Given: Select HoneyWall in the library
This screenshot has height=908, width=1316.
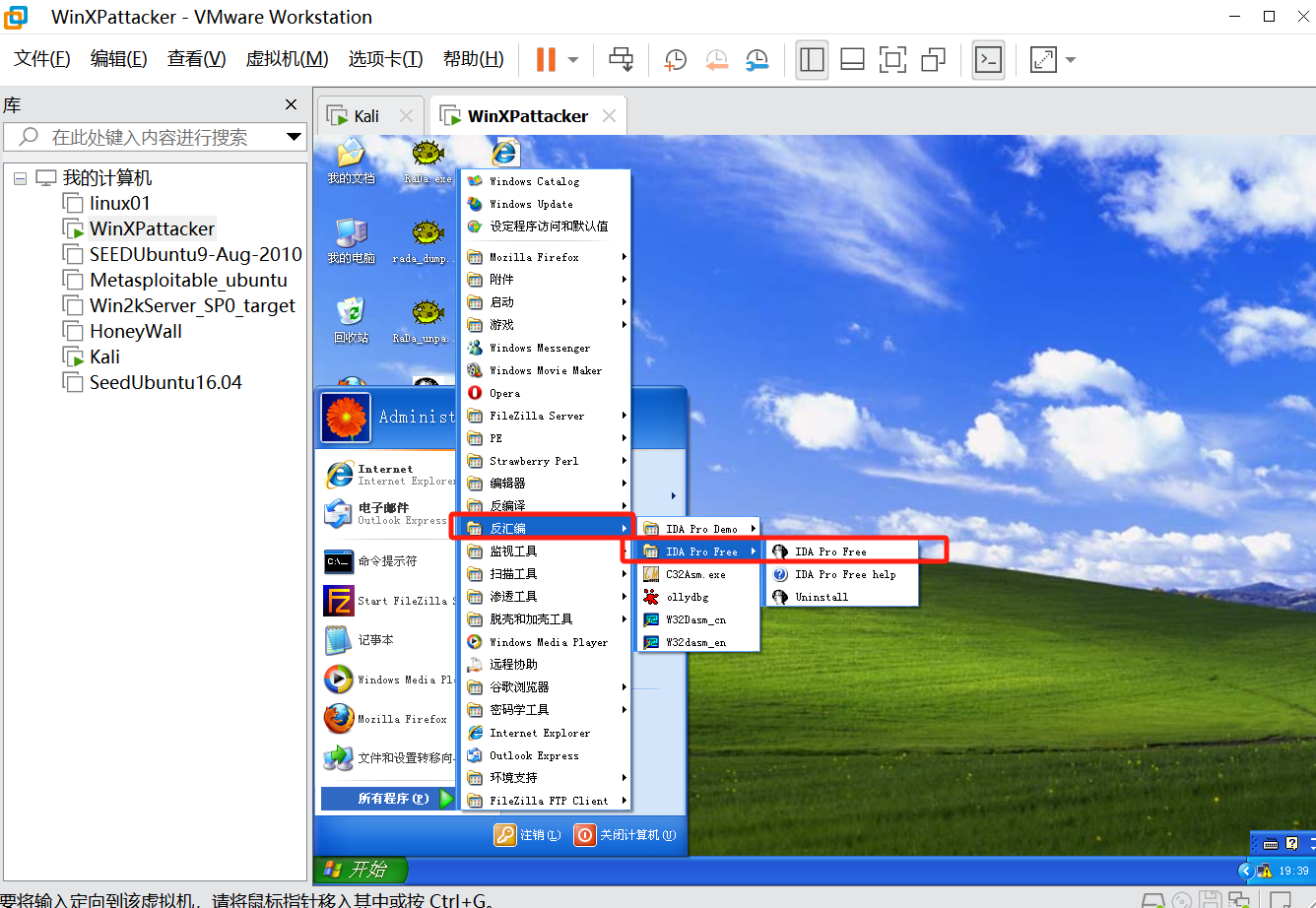Looking at the screenshot, I should pos(136,331).
